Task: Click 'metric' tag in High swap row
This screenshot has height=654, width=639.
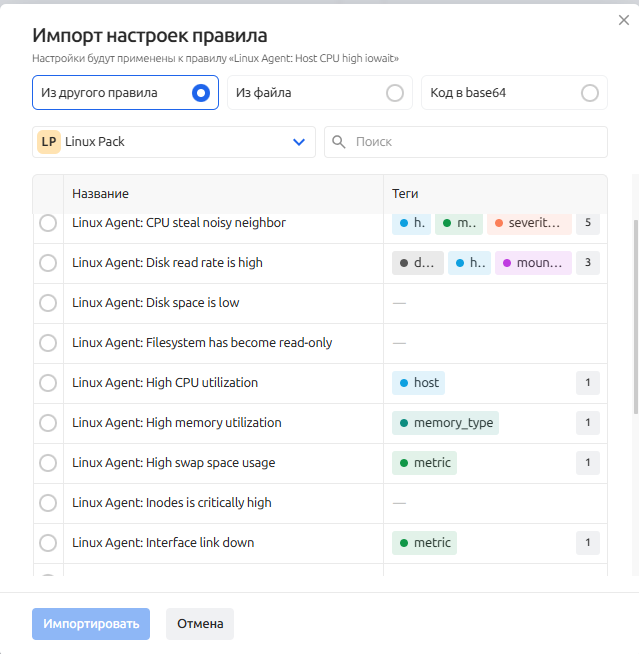Action: click(424, 463)
